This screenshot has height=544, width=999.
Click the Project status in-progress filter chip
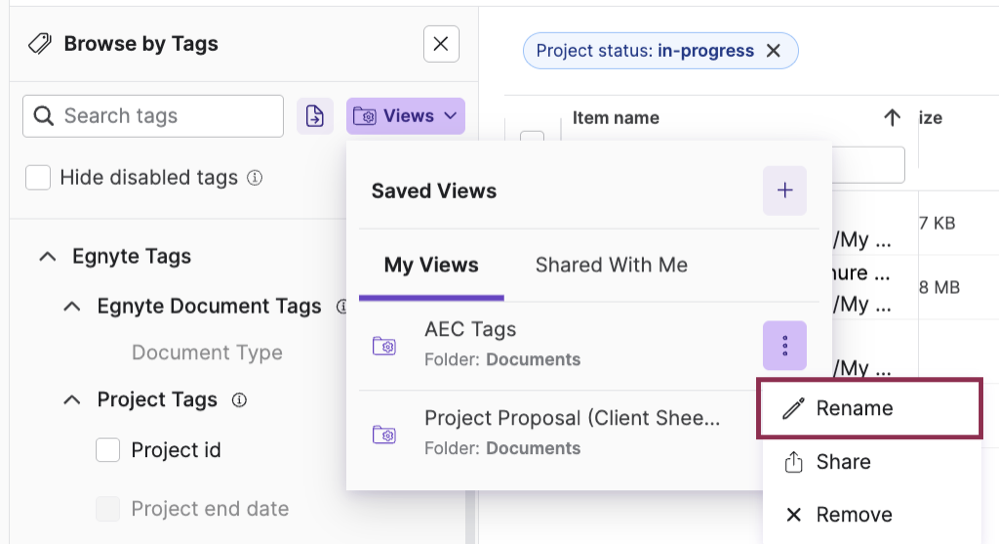click(660, 51)
